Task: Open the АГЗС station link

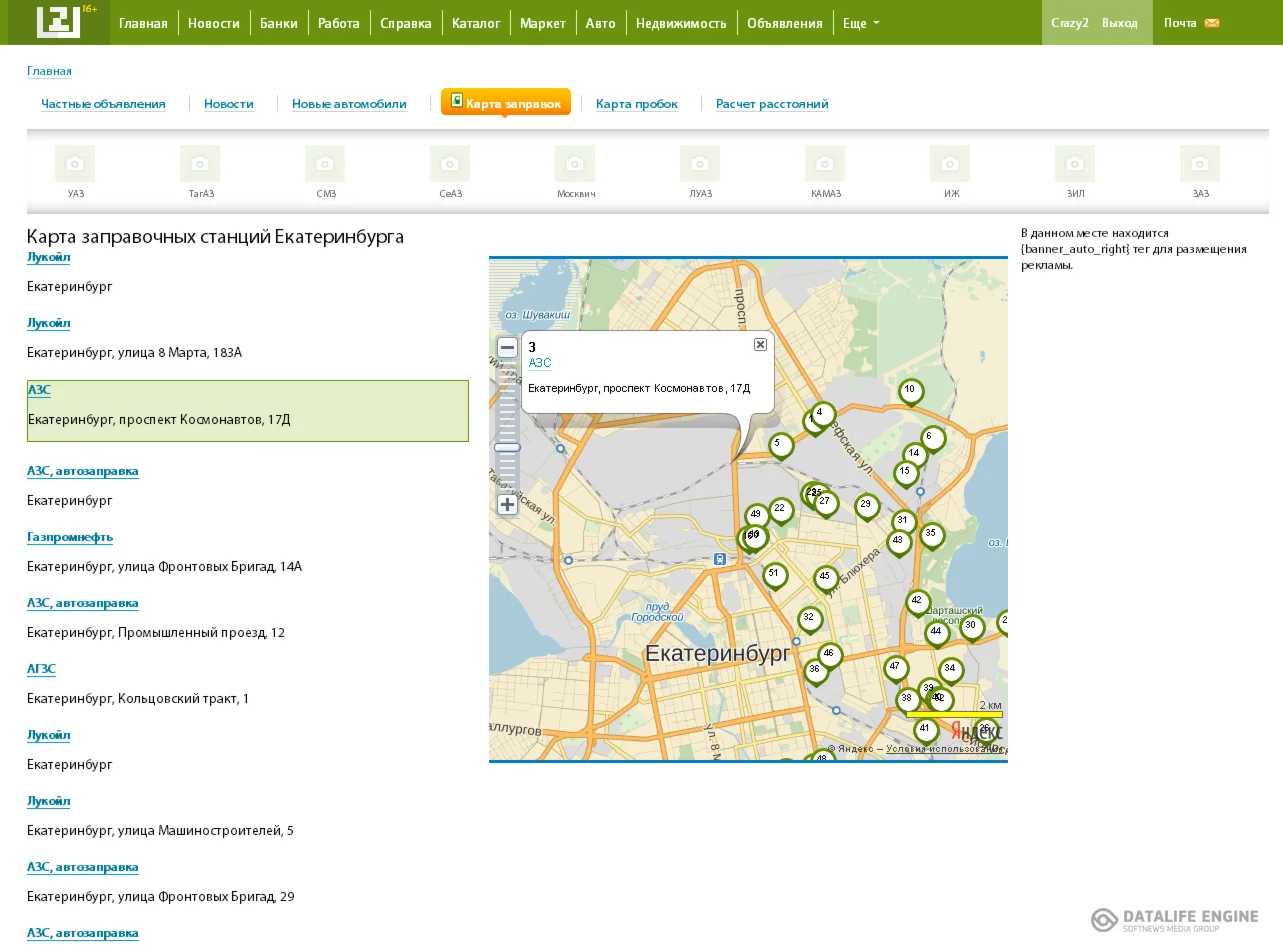Action: (41, 669)
